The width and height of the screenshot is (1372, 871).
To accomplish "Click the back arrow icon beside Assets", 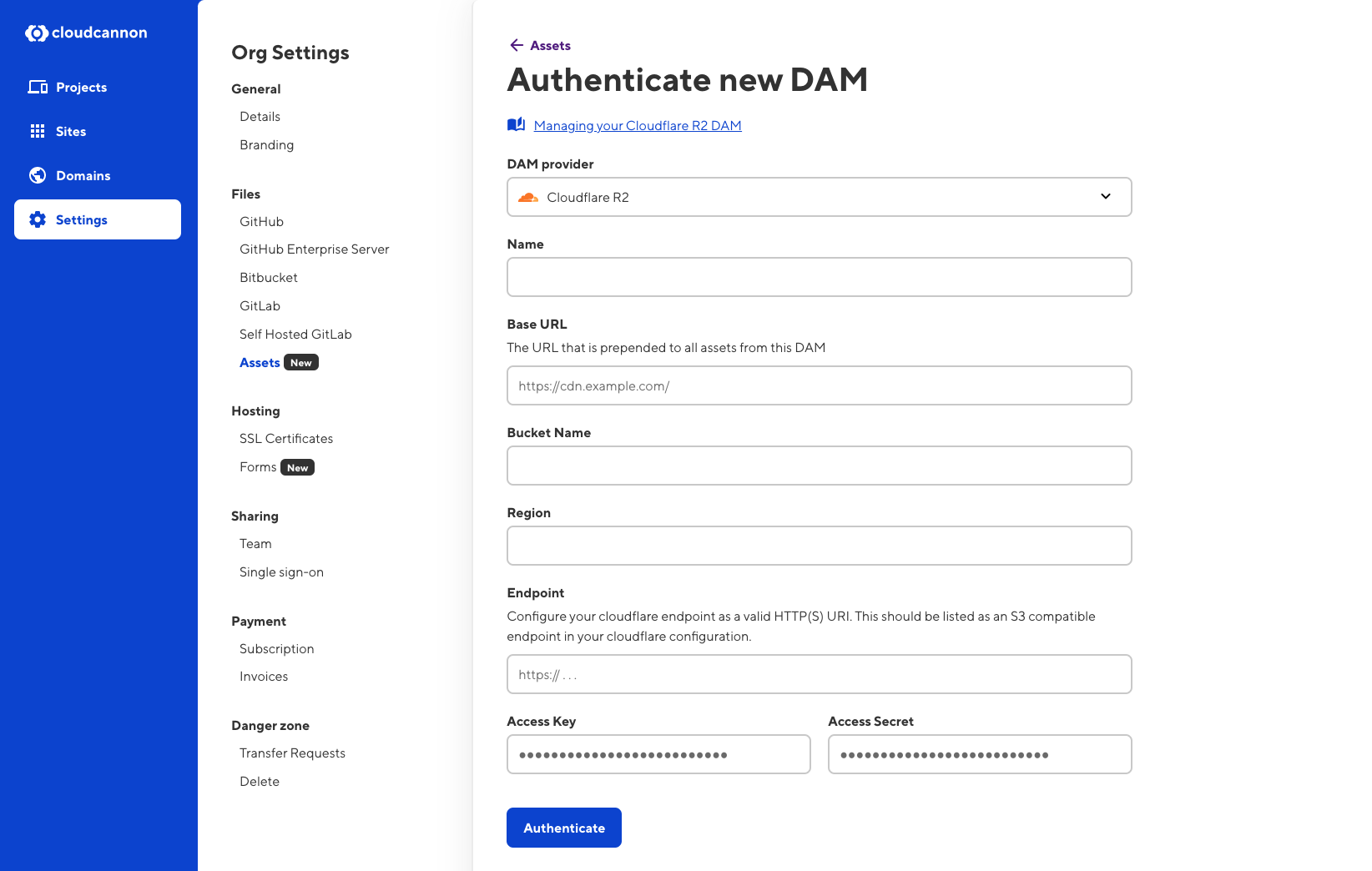I will (517, 45).
